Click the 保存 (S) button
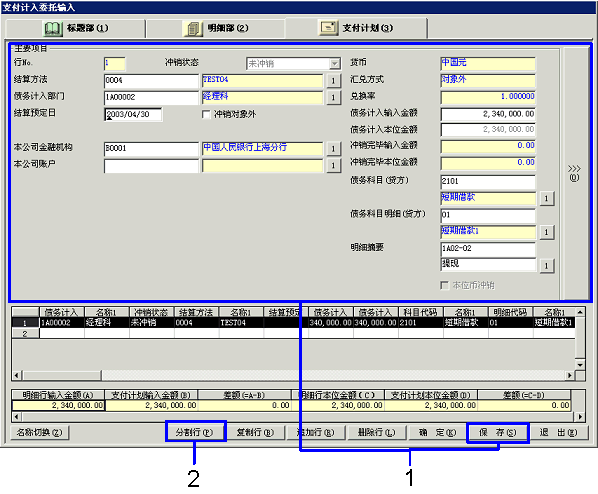Screen dimensions: 598x494 [x=497, y=432]
